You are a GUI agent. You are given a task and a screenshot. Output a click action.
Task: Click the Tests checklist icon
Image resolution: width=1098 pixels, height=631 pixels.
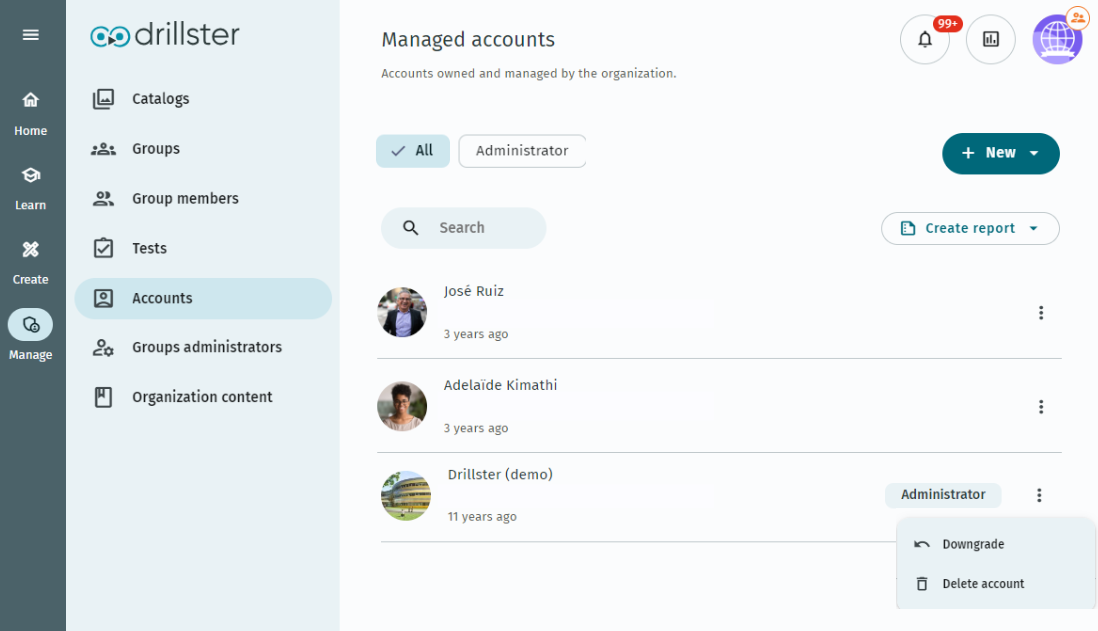pyautogui.click(x=103, y=248)
